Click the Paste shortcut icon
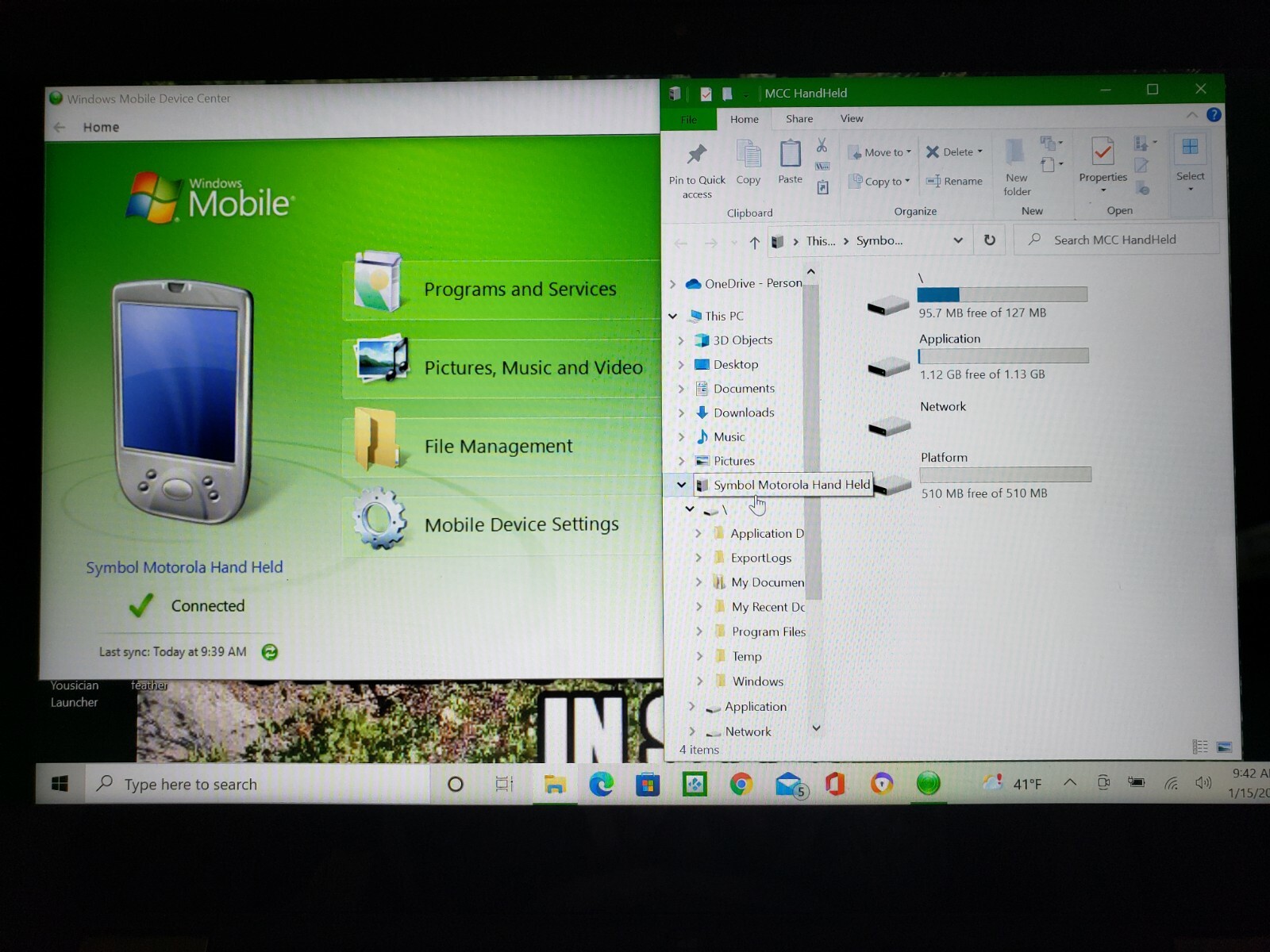Image resolution: width=1270 pixels, height=952 pixels. point(822,187)
